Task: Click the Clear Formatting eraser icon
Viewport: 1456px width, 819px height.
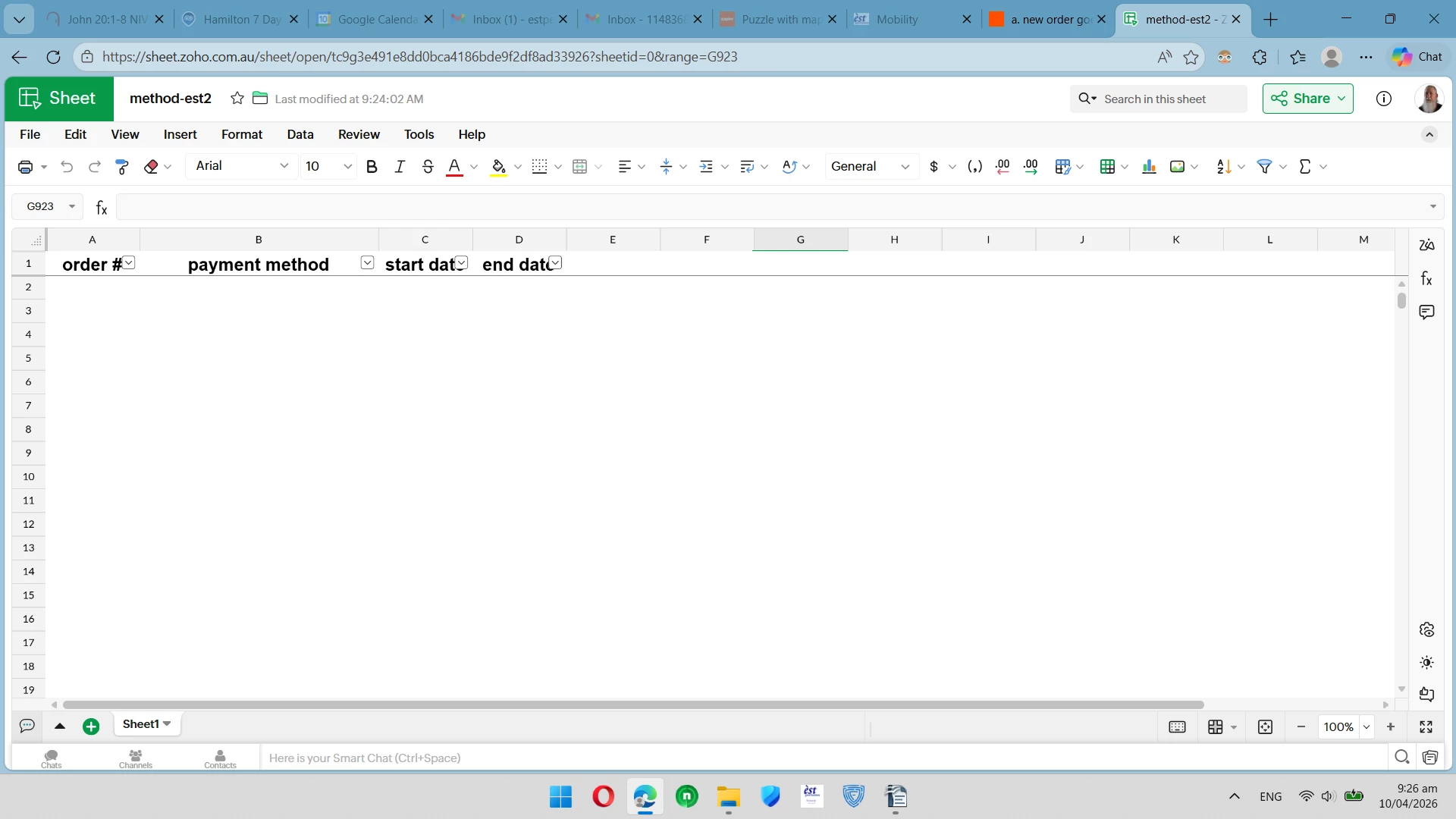Action: pos(151,167)
